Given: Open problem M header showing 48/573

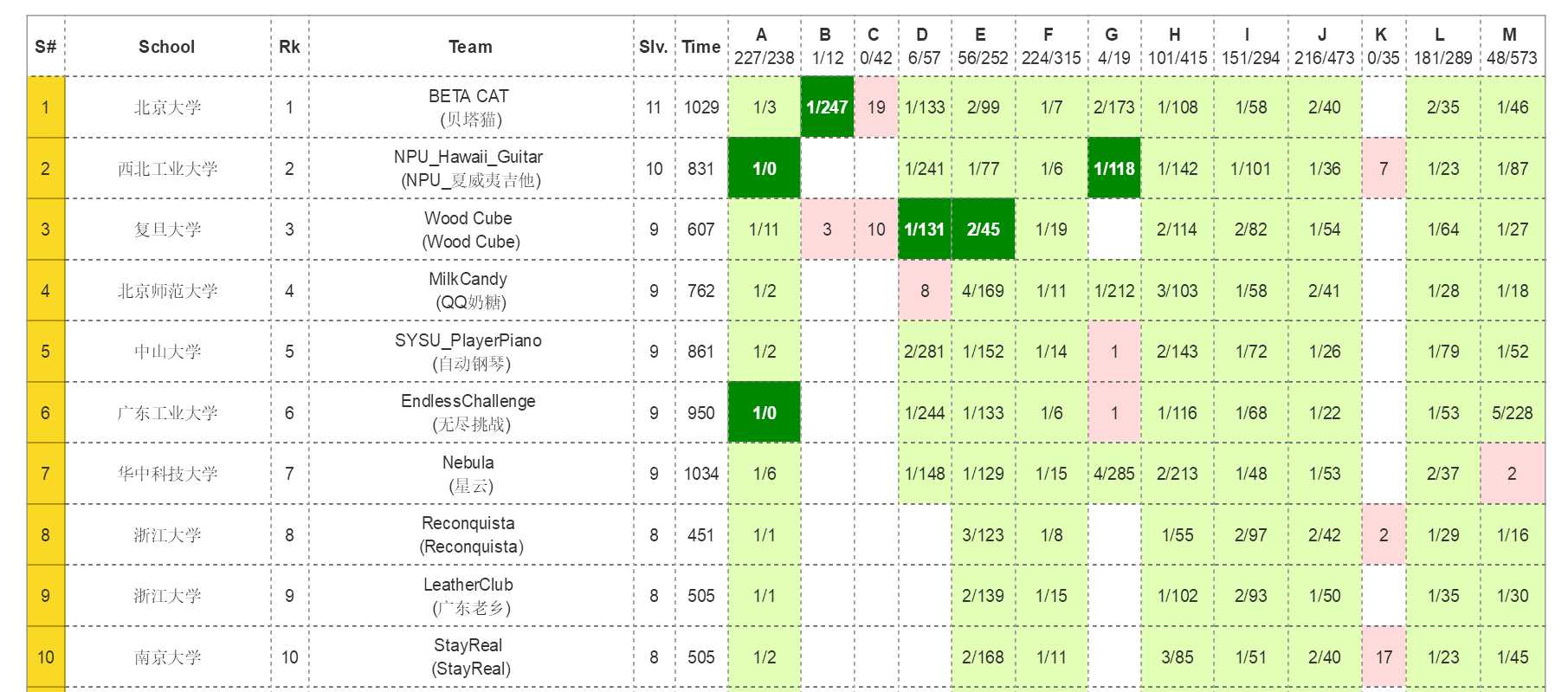Looking at the screenshot, I should pos(1512,47).
